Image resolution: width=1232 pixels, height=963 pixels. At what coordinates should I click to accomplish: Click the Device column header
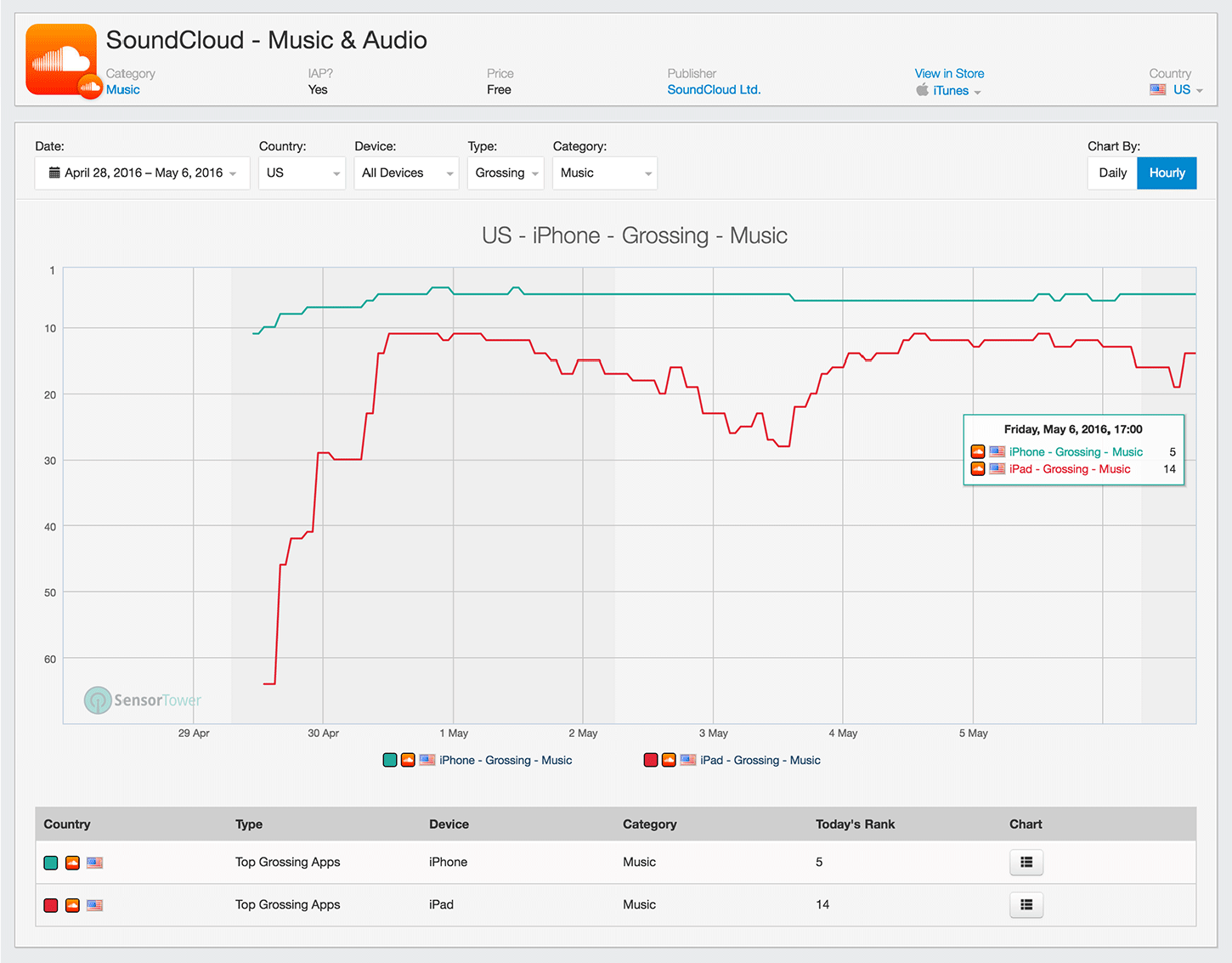[449, 824]
